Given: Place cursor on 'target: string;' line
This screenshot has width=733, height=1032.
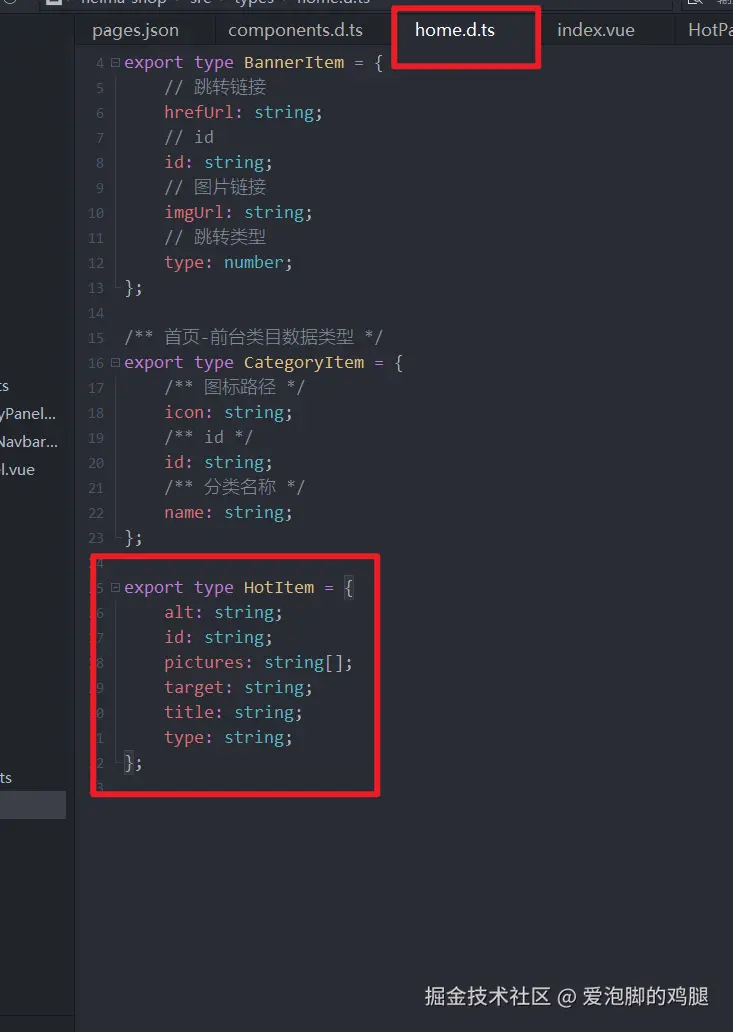Looking at the screenshot, I should tap(238, 688).
